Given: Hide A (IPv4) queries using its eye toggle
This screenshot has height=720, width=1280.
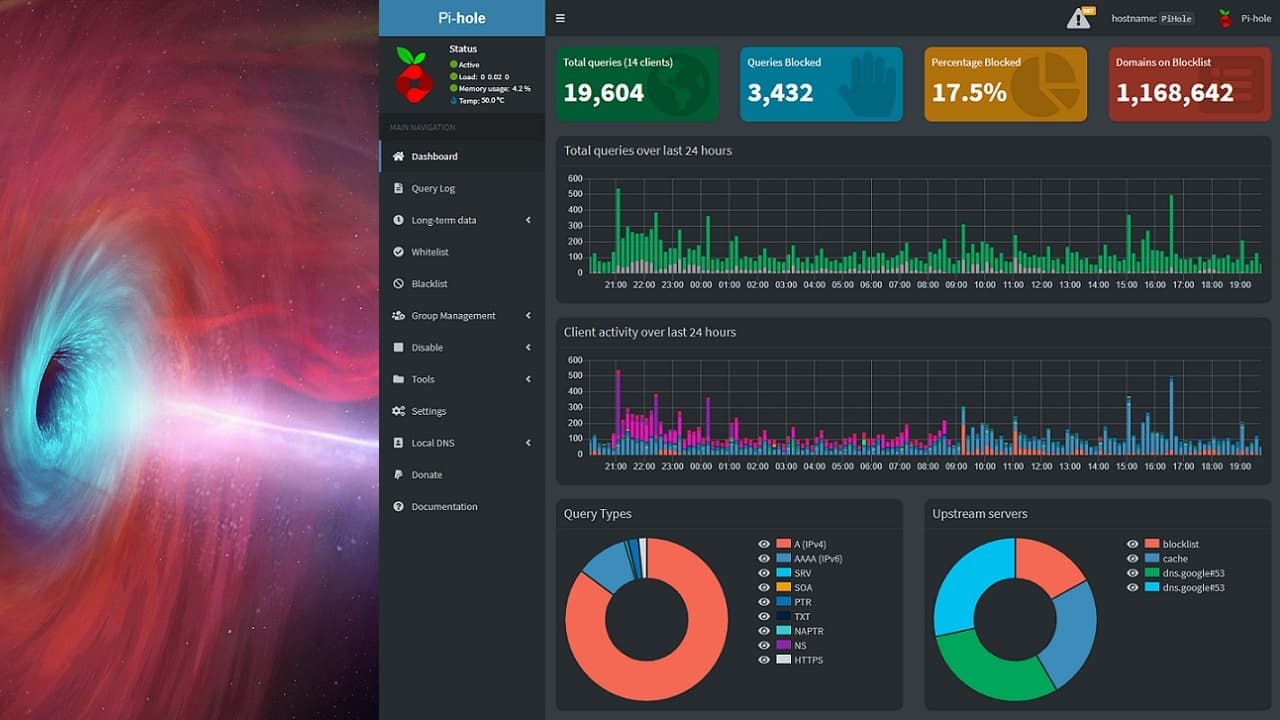Looking at the screenshot, I should pos(764,544).
